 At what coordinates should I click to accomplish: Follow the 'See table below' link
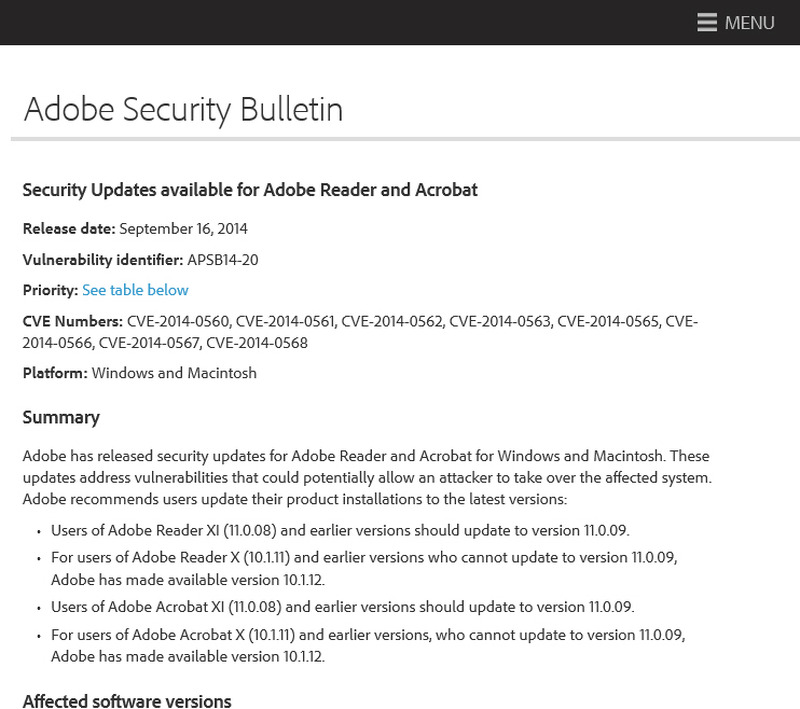[x=135, y=290]
